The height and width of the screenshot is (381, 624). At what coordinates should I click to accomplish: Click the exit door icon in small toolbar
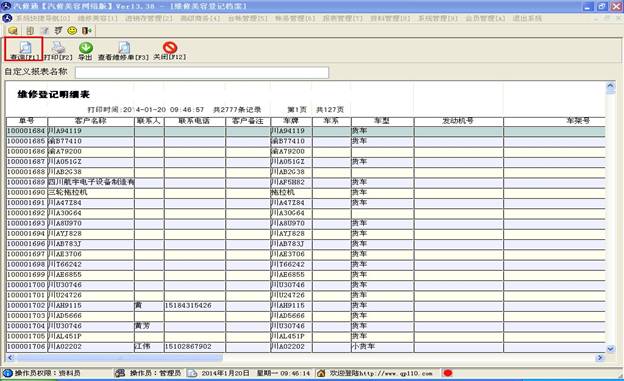coord(87,30)
